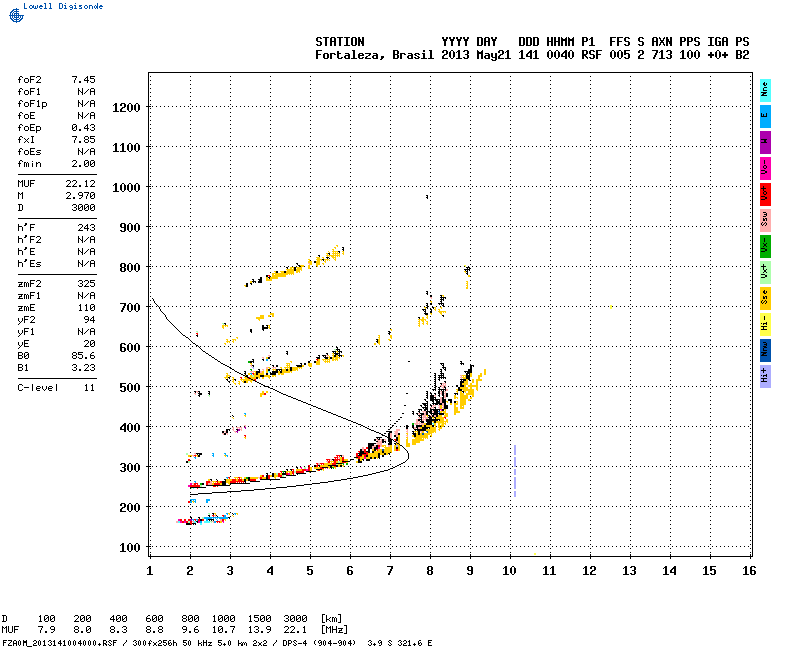800x650 pixels.
Task: Click the date 2013 May21 in header
Action: click(476, 55)
